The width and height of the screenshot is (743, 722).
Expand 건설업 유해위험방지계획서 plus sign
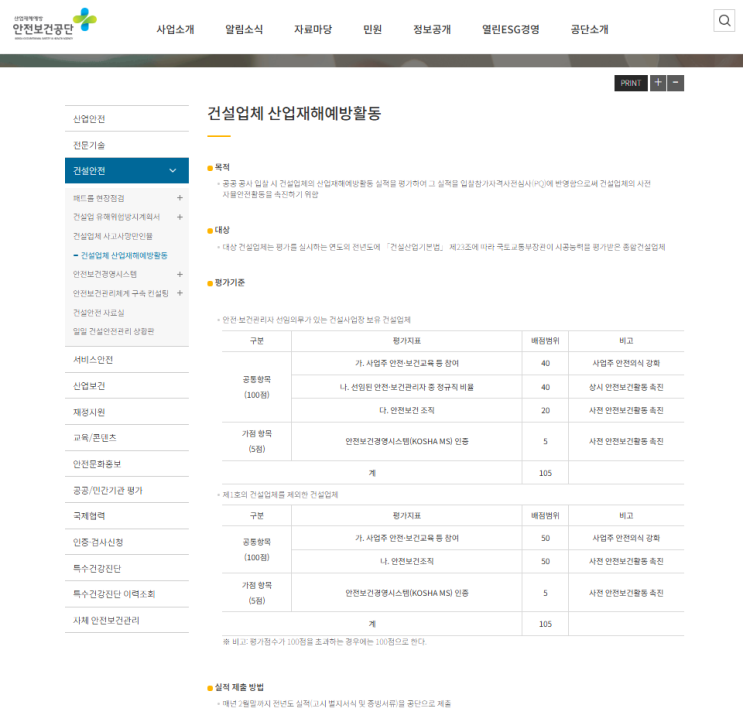pyautogui.click(x=180, y=217)
